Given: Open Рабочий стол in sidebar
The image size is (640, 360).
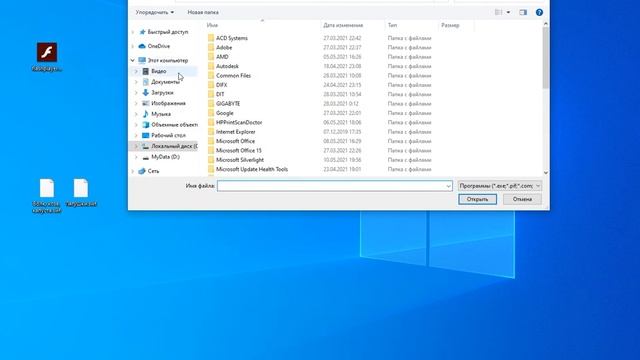Looking at the screenshot, I should tap(168, 135).
